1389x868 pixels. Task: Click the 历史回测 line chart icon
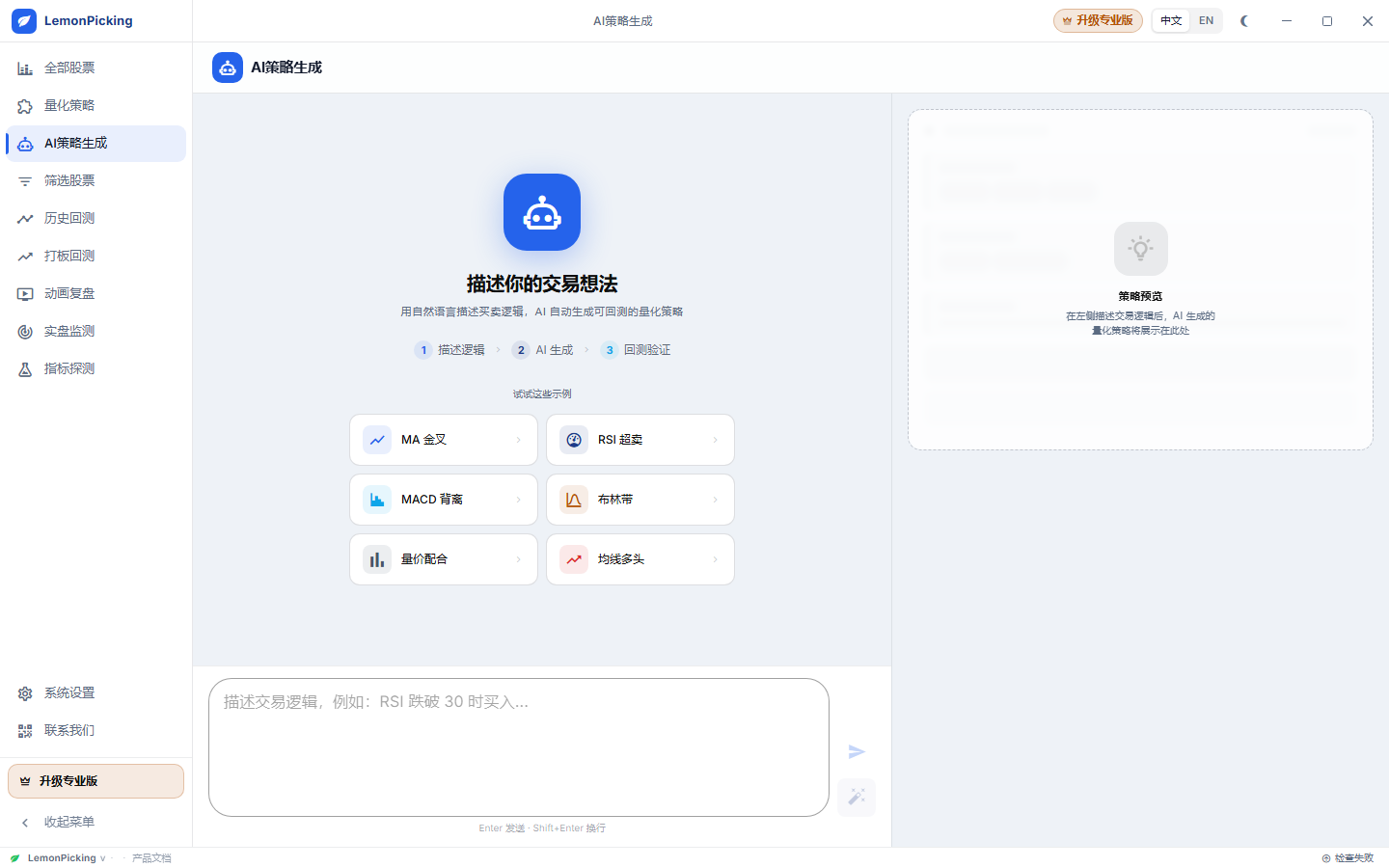point(25,219)
